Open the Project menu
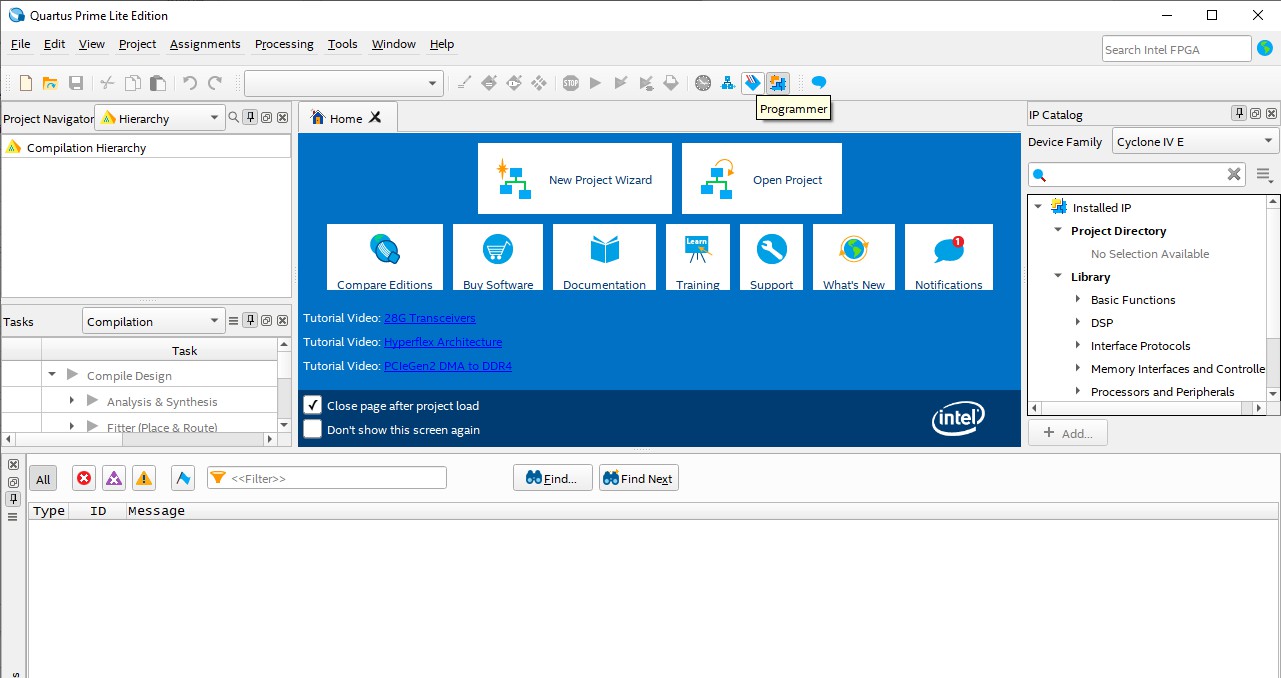Viewport: 1281px width, 678px height. pos(137,44)
